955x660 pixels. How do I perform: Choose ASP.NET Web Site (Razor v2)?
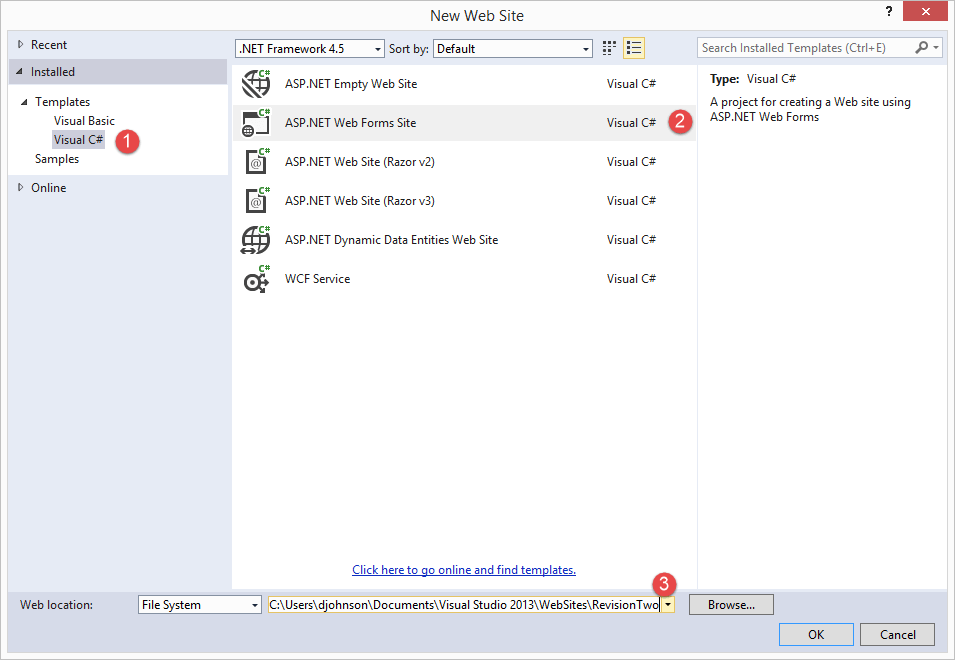pos(464,162)
